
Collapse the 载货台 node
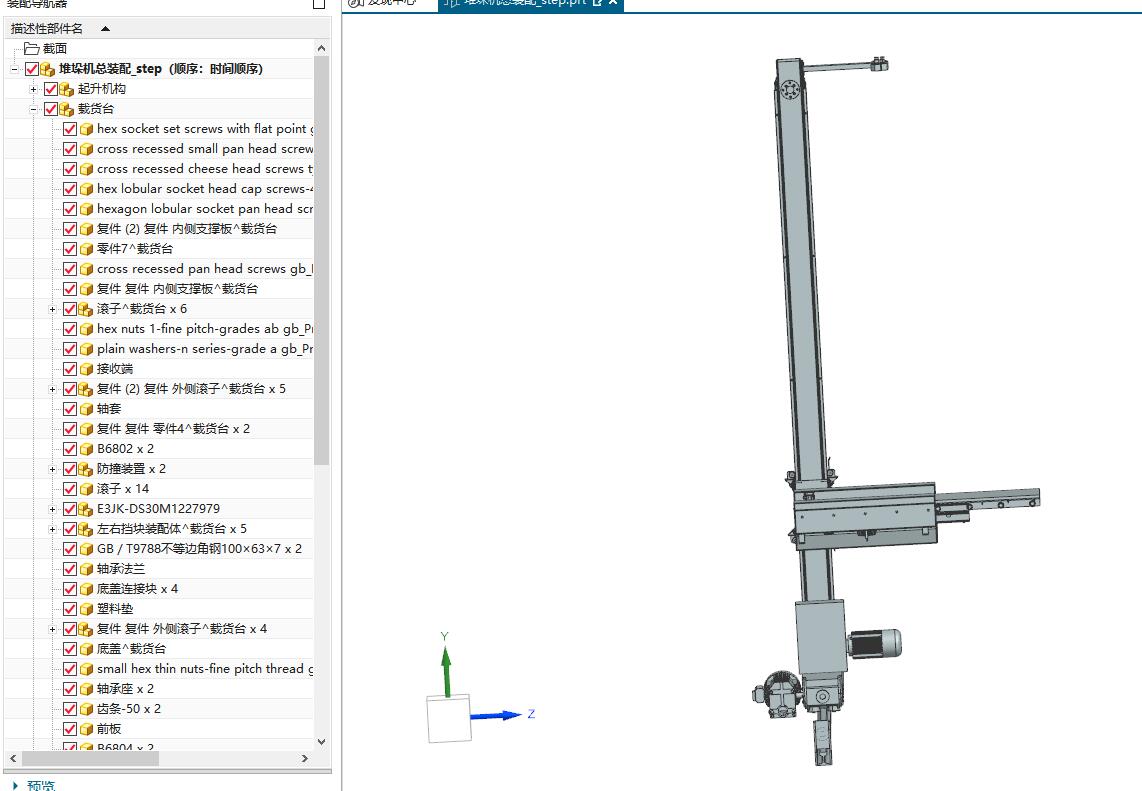[34, 109]
